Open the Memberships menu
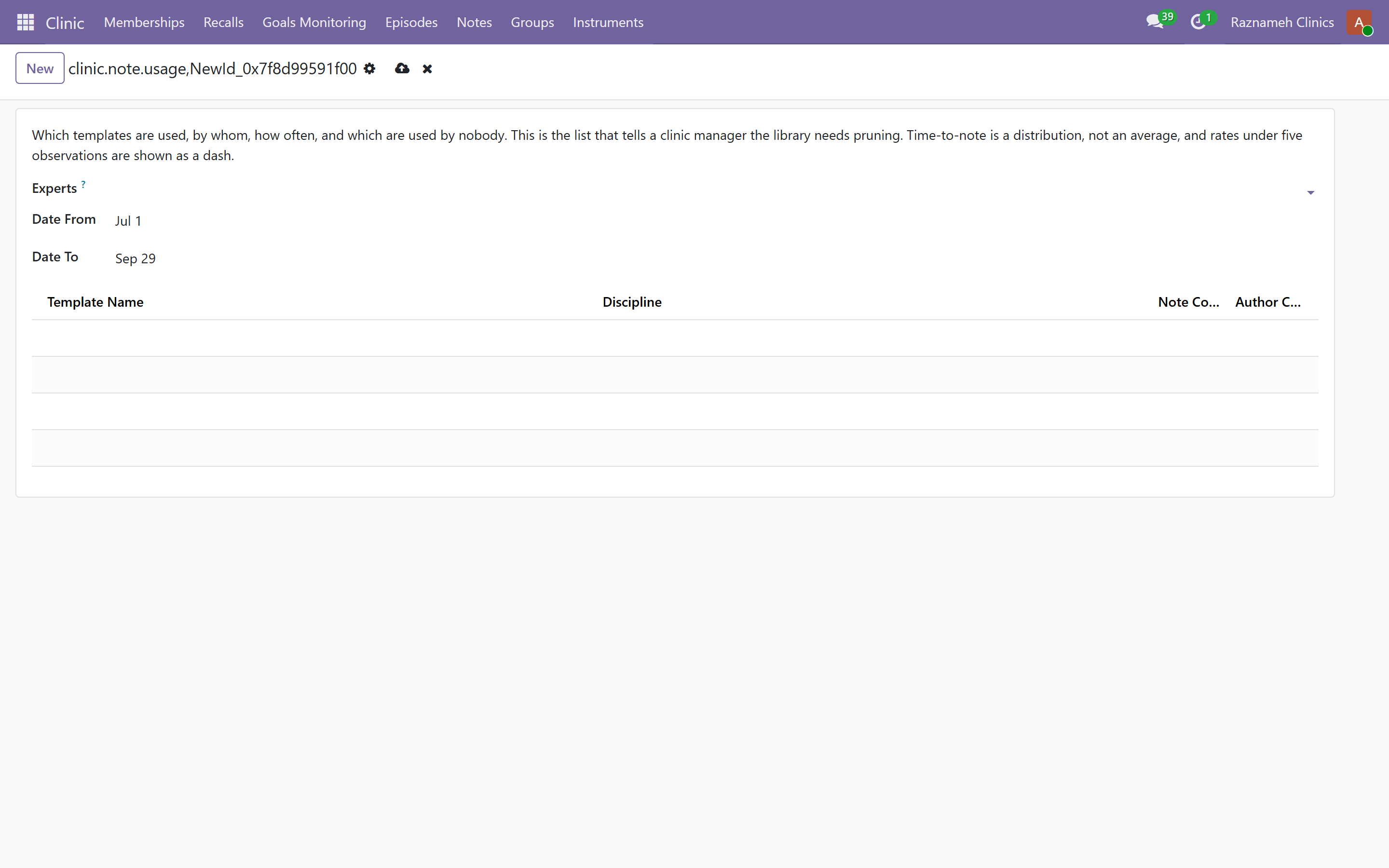 point(144,22)
